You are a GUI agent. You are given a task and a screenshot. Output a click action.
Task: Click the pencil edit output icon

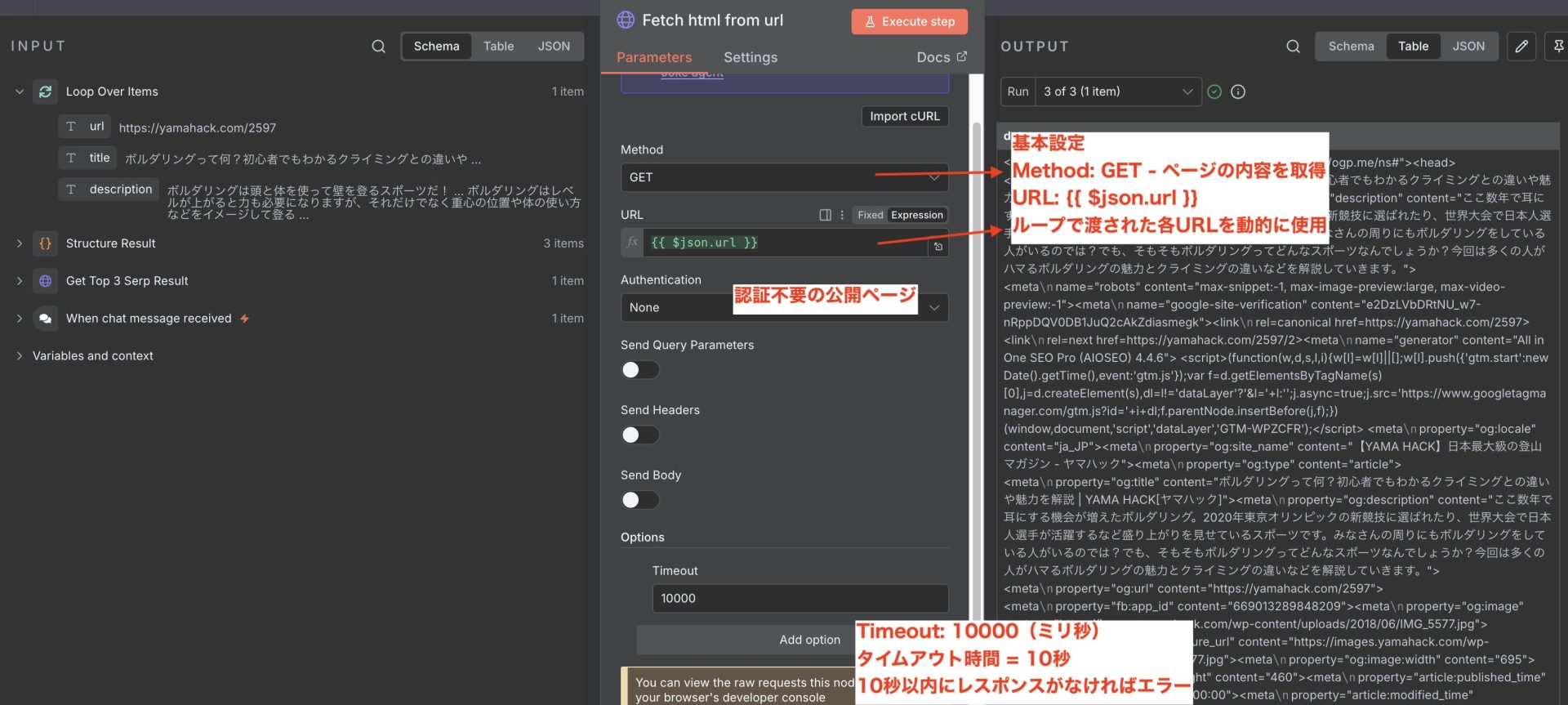1521,47
